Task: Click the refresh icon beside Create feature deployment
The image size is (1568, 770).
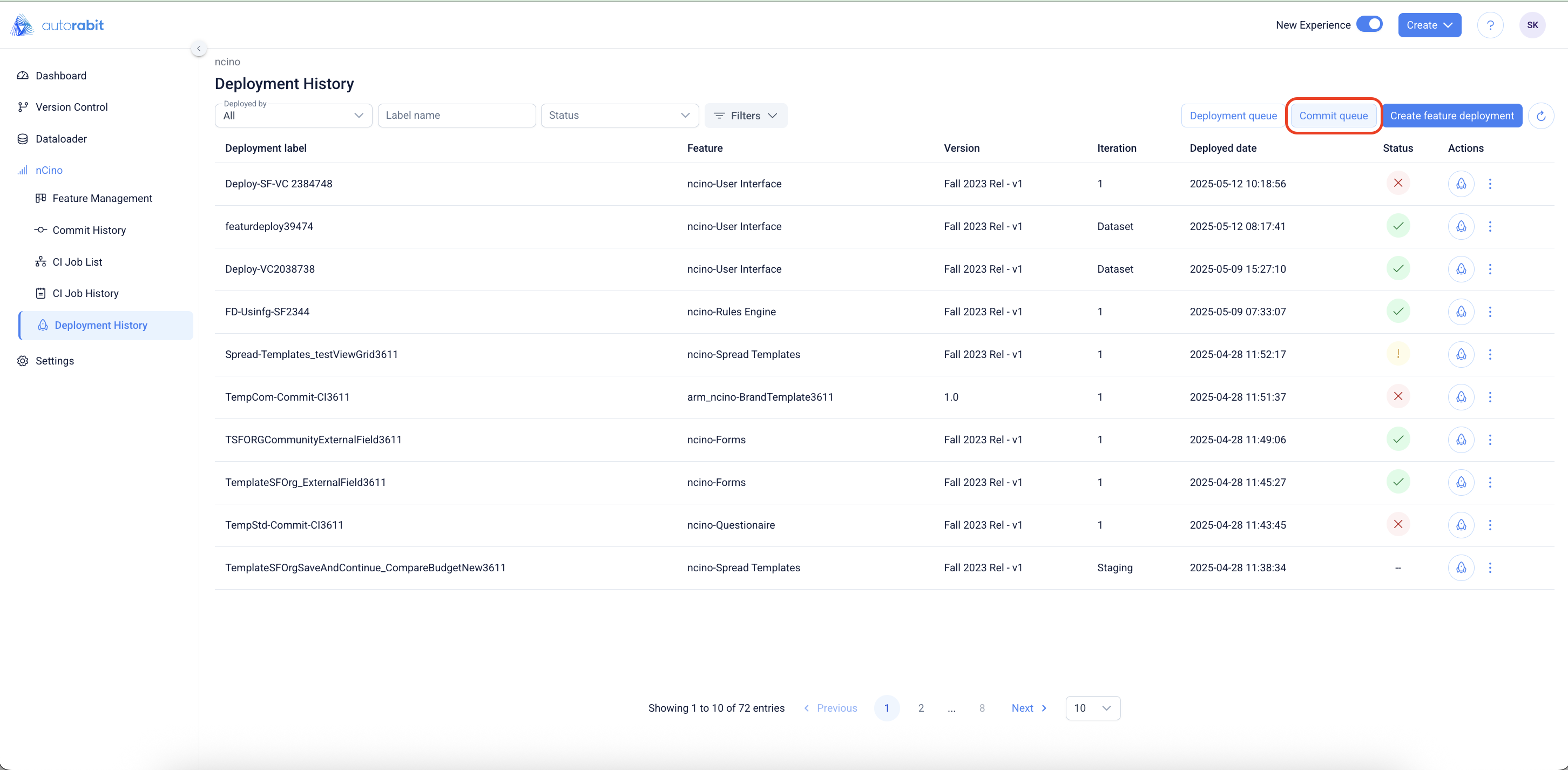Action: click(1540, 116)
